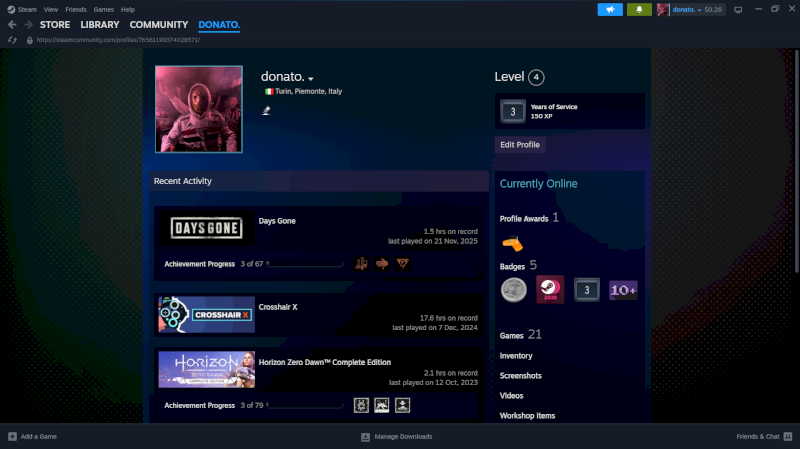
Task: Open the Videos link
Action: pyautogui.click(x=511, y=395)
